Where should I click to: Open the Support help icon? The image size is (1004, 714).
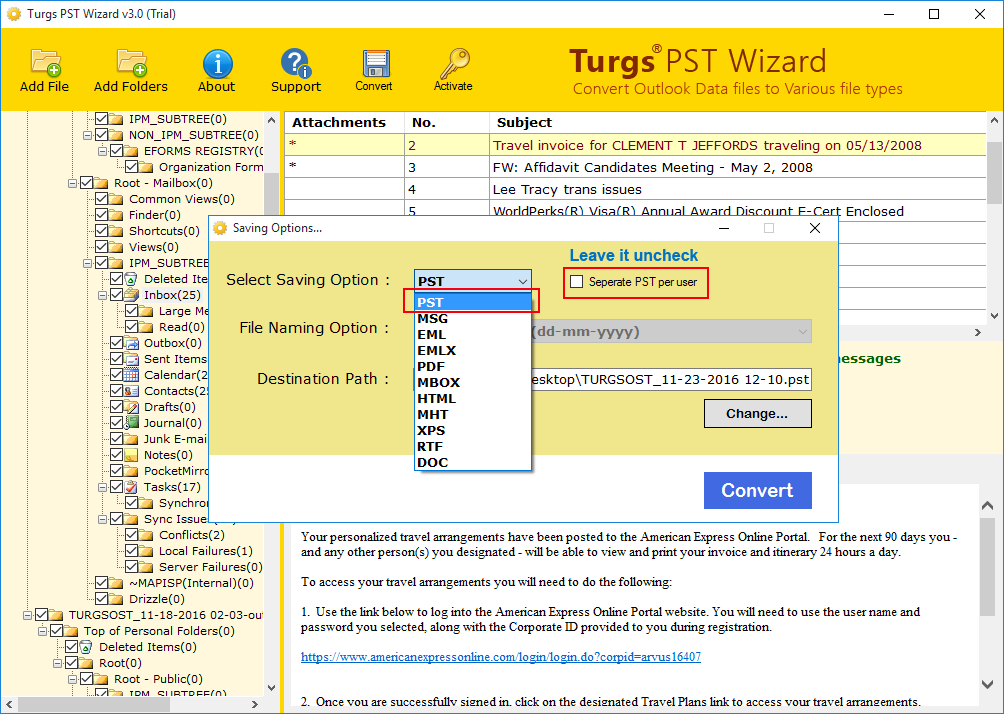[x=295, y=63]
